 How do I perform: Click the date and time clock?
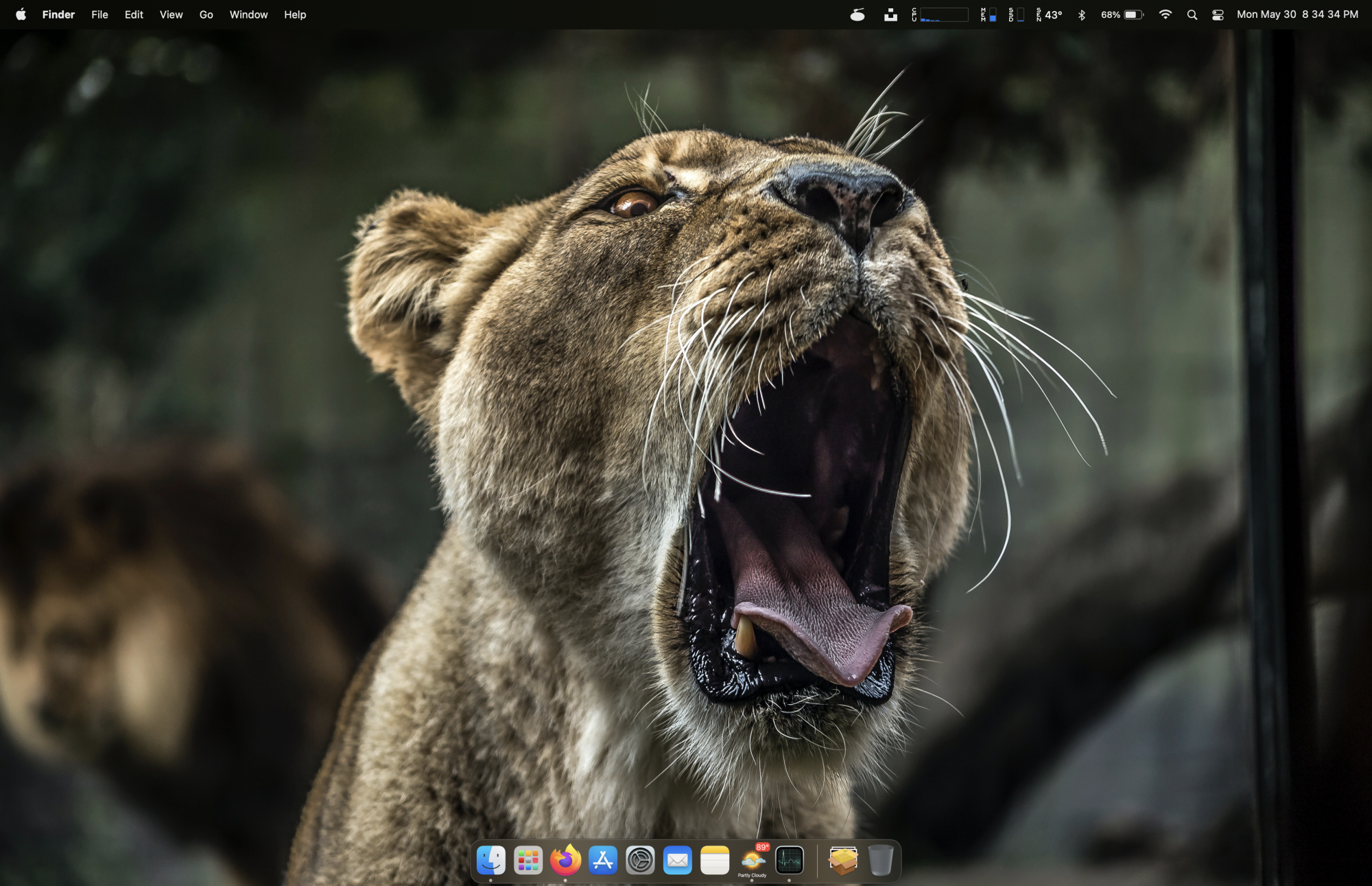tap(1297, 14)
